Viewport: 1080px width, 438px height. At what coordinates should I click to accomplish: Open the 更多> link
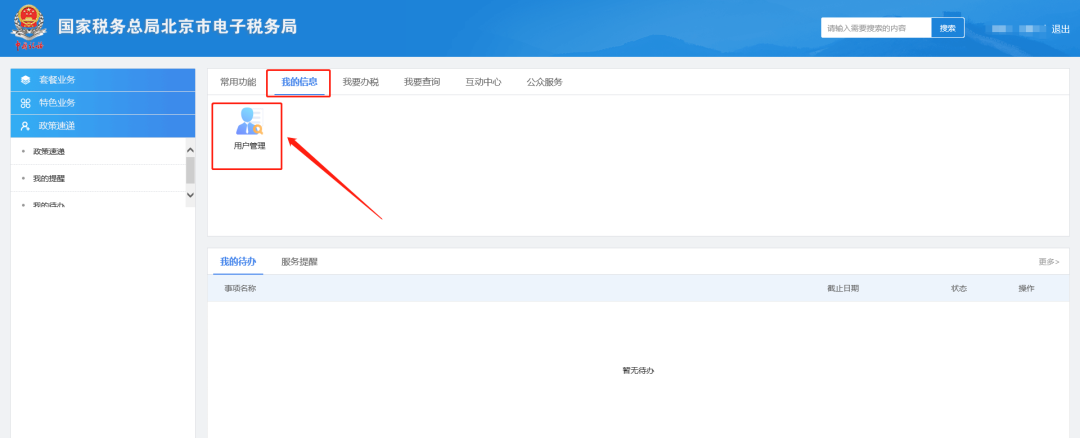tap(1048, 262)
